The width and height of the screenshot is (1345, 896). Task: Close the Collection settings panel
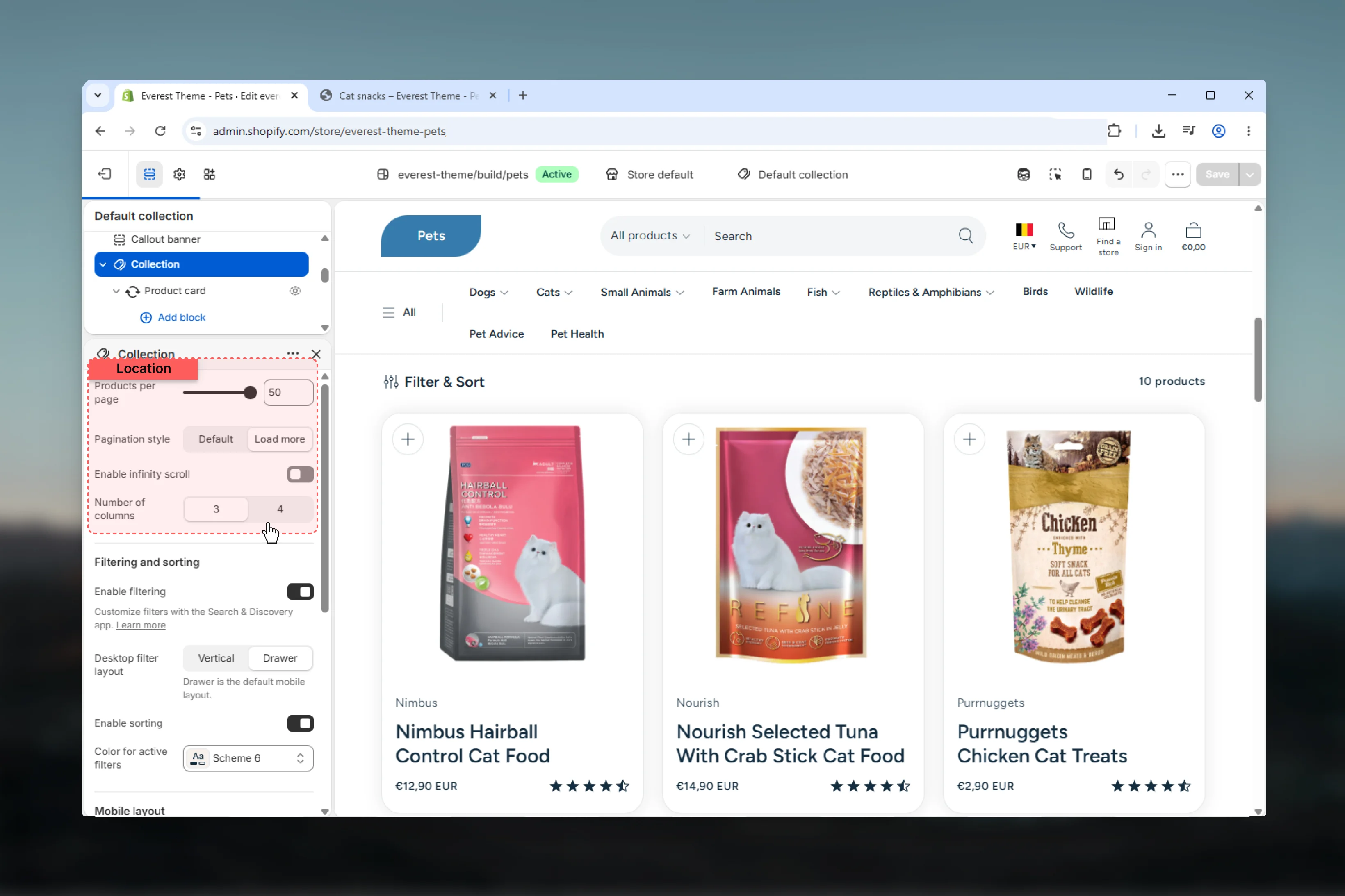click(316, 354)
